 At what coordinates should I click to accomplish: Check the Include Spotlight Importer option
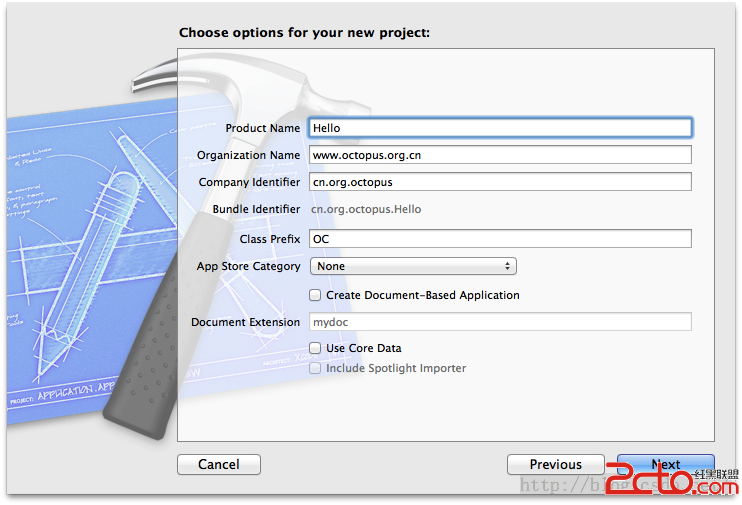tap(315, 368)
